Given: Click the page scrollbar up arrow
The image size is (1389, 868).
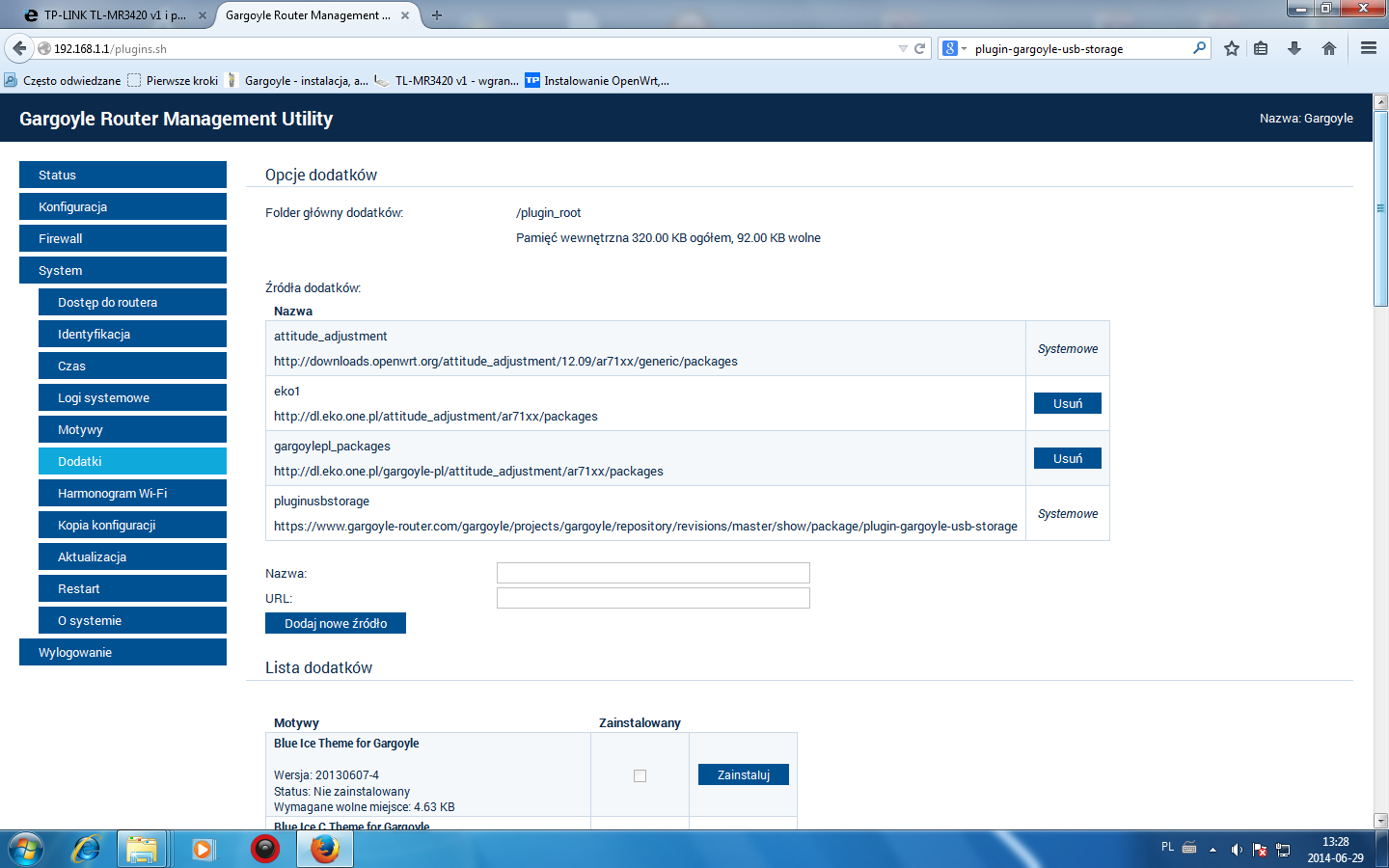Looking at the screenshot, I should pyautogui.click(x=1380, y=101).
